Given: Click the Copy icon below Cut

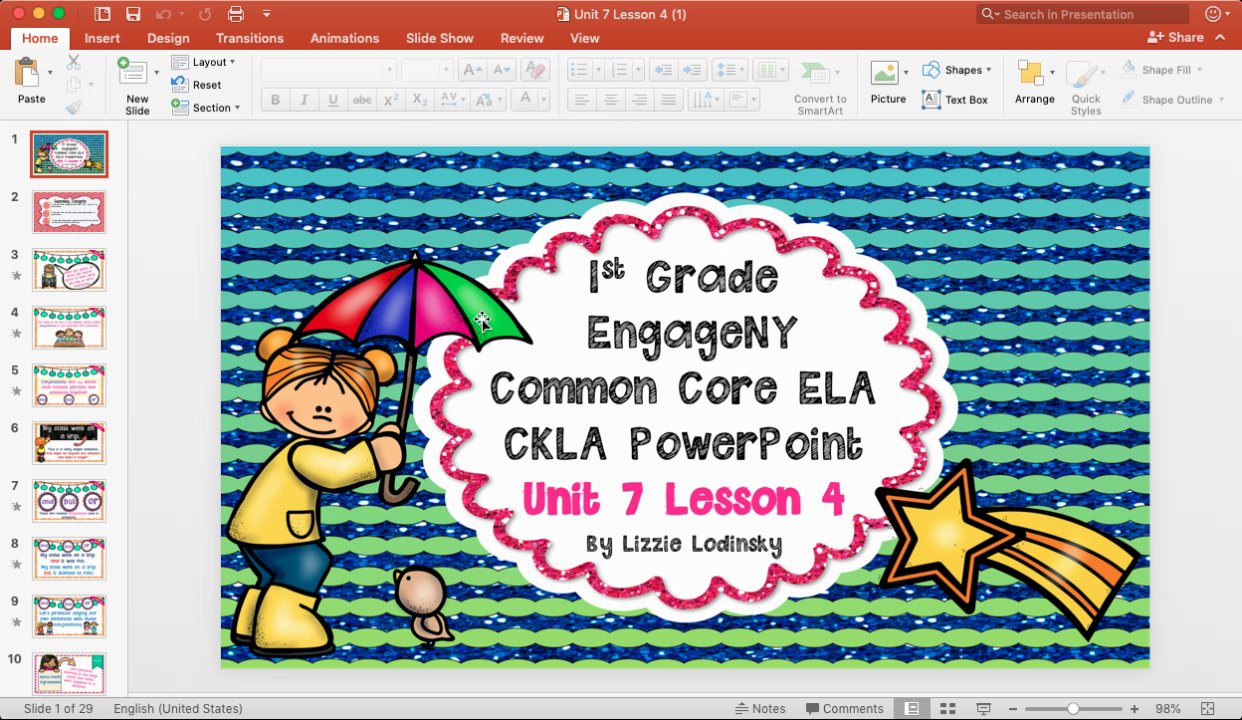Looking at the screenshot, I should (74, 85).
